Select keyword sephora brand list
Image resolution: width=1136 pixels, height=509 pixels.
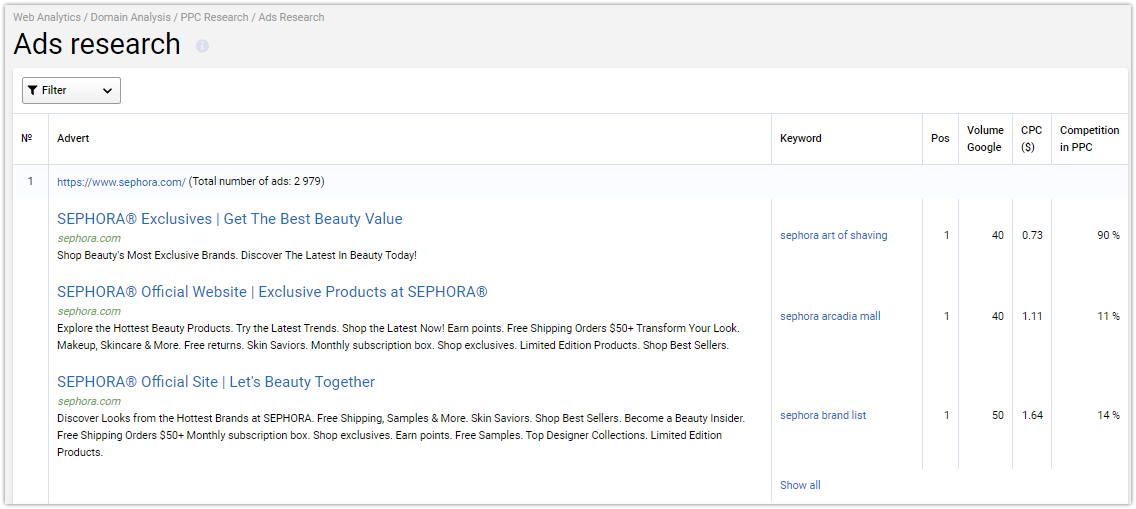tap(823, 416)
